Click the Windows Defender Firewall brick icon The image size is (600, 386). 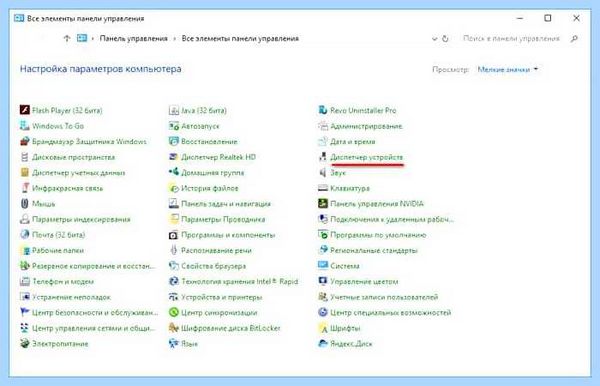[x=24, y=142]
